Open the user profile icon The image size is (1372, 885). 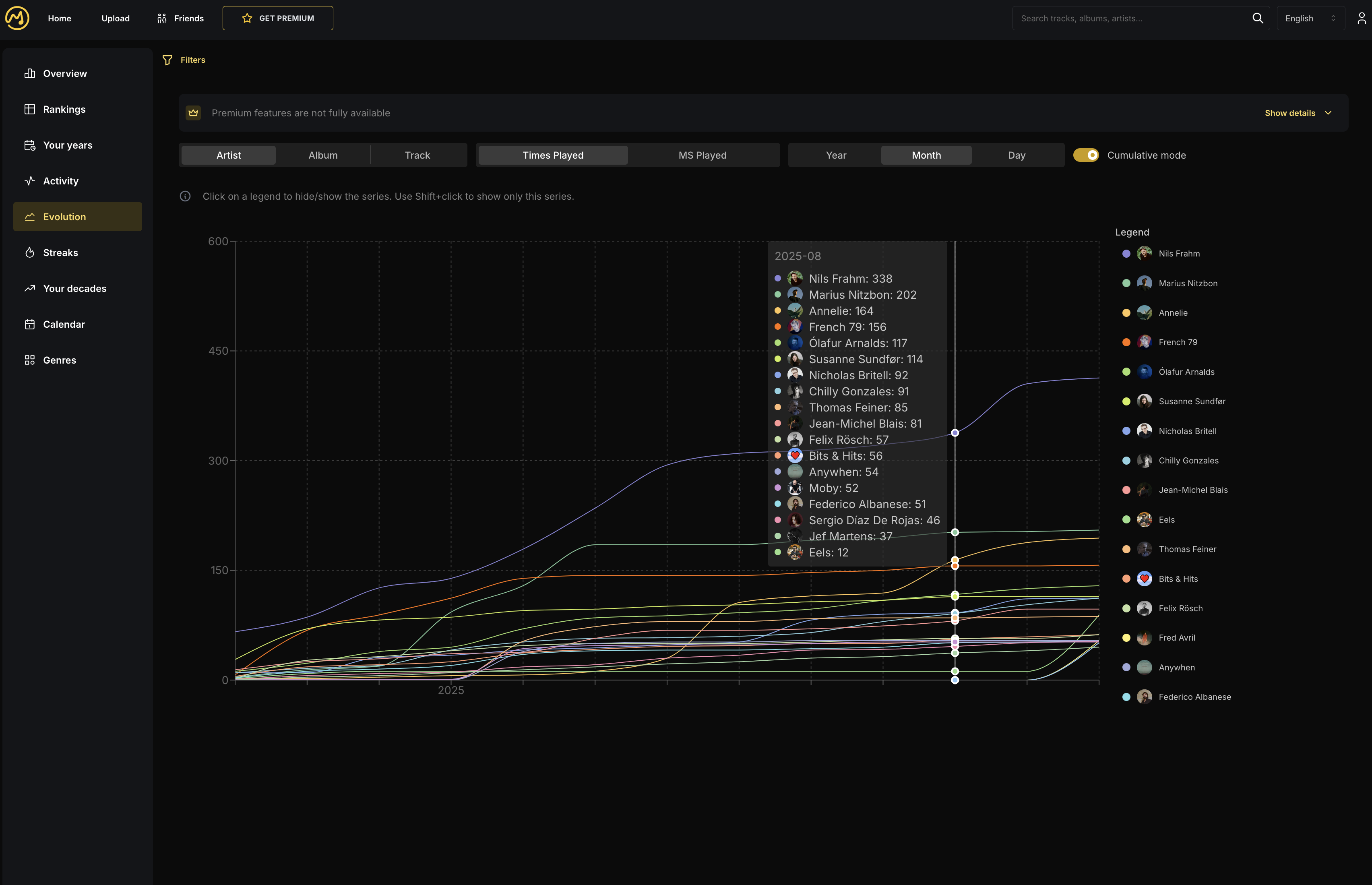tap(1361, 19)
